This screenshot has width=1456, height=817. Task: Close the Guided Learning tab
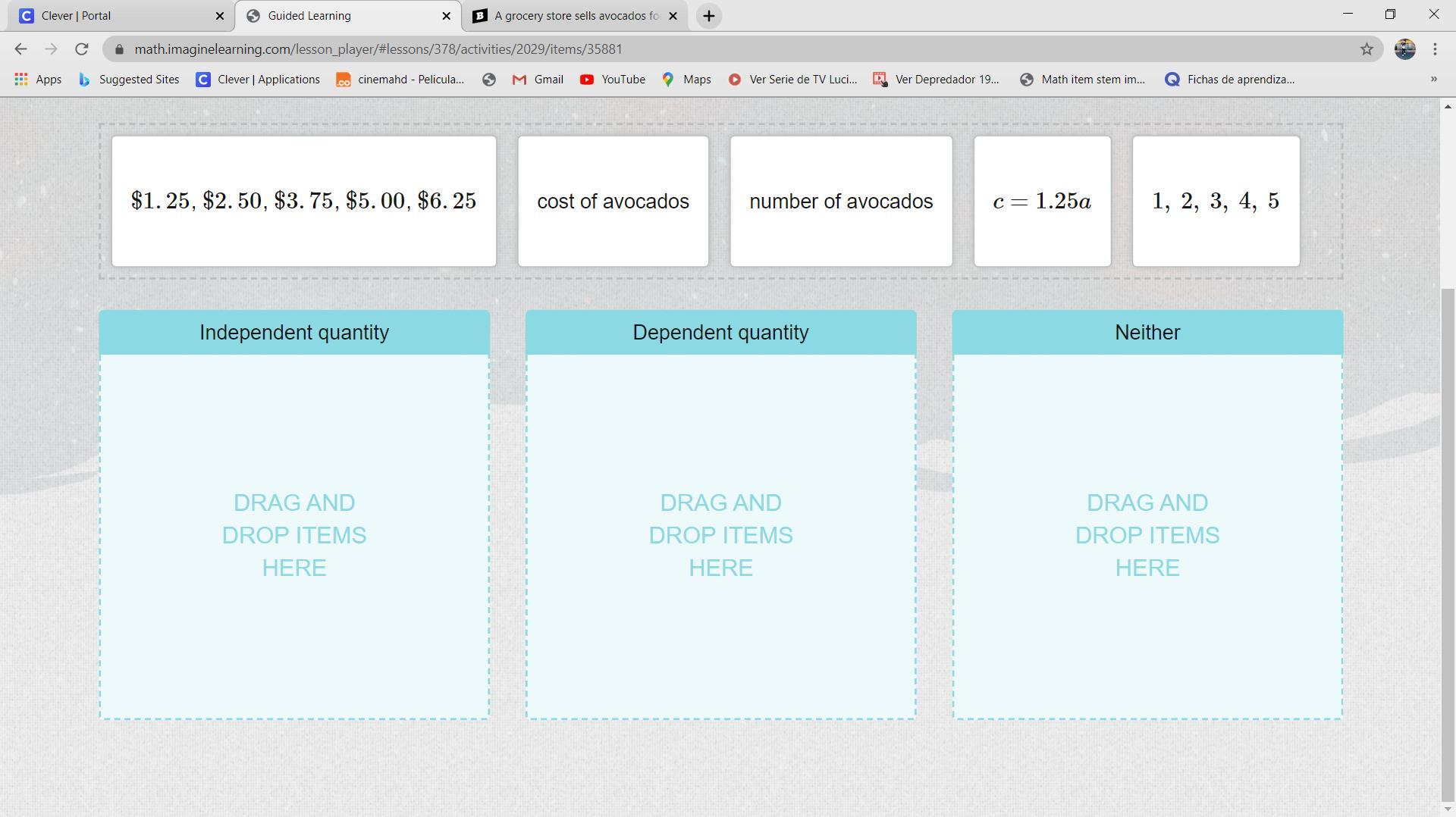tap(447, 16)
